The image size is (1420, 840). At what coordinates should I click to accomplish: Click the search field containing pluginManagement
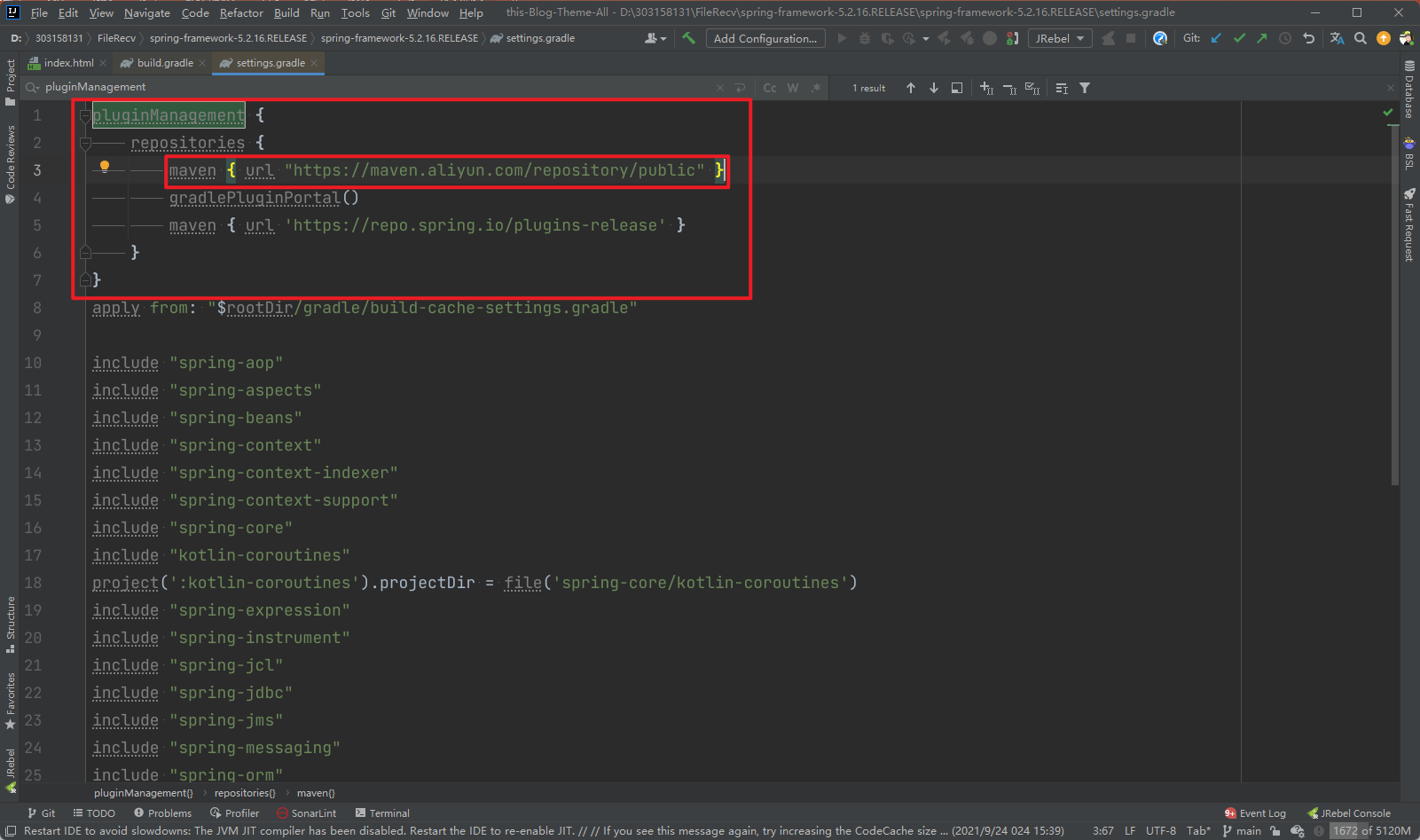377,87
